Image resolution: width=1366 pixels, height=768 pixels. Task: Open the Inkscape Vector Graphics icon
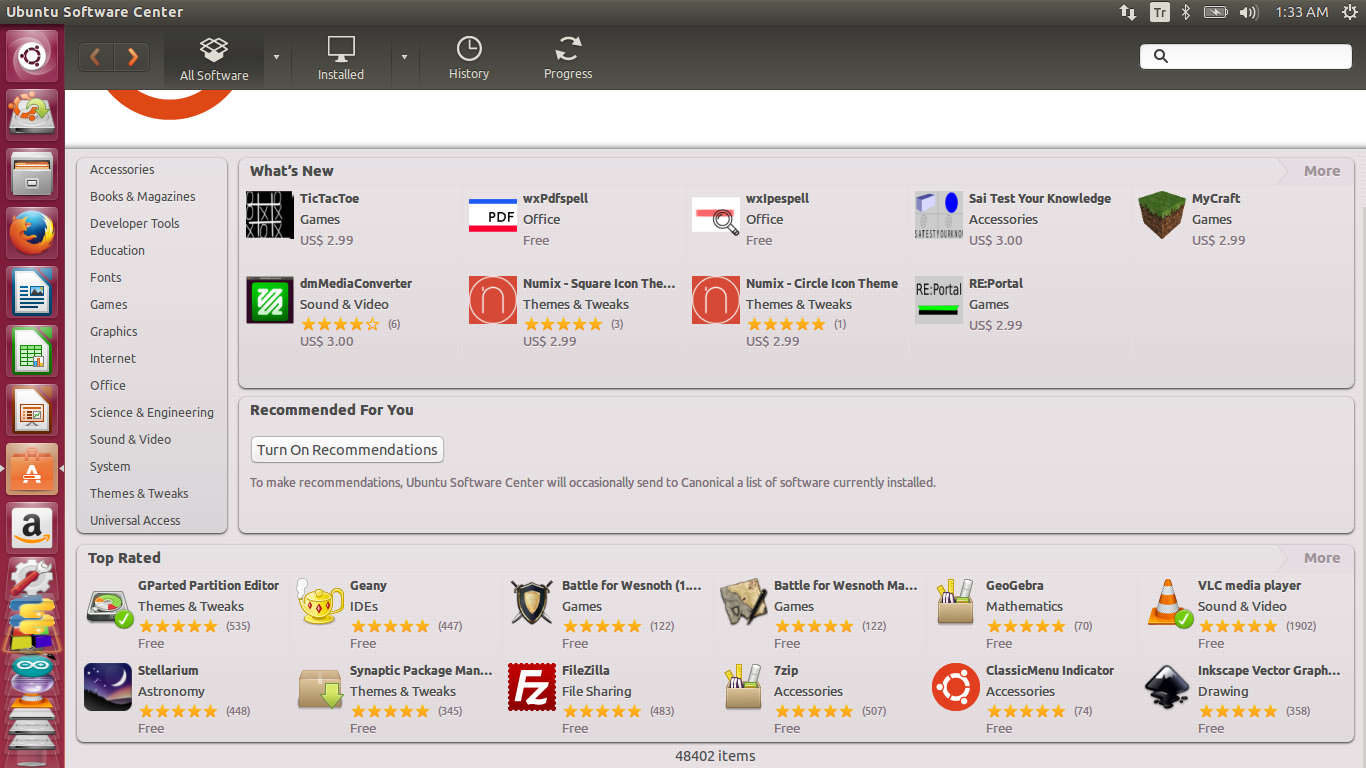tap(1168, 687)
